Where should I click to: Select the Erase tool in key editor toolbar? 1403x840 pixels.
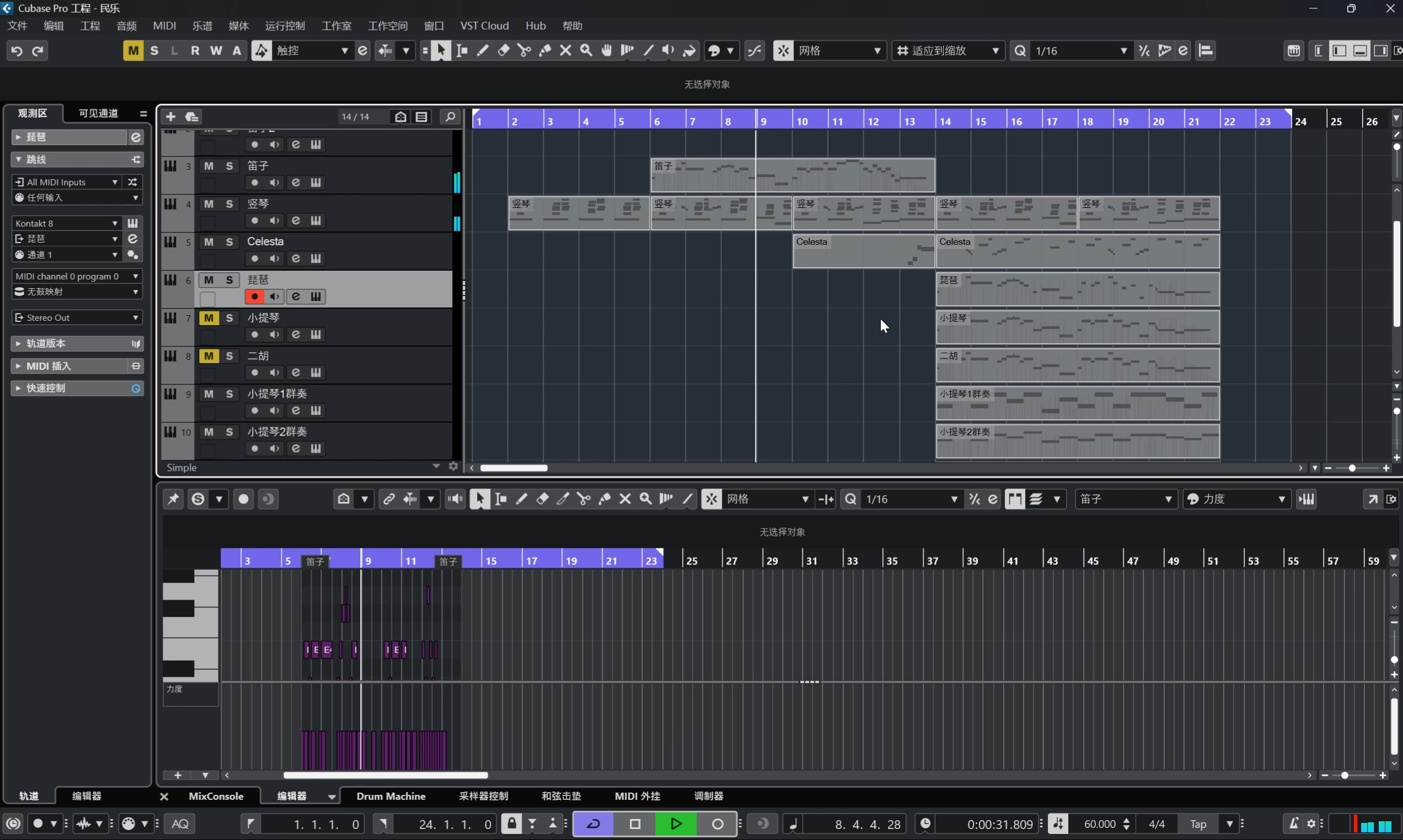pyautogui.click(x=542, y=499)
